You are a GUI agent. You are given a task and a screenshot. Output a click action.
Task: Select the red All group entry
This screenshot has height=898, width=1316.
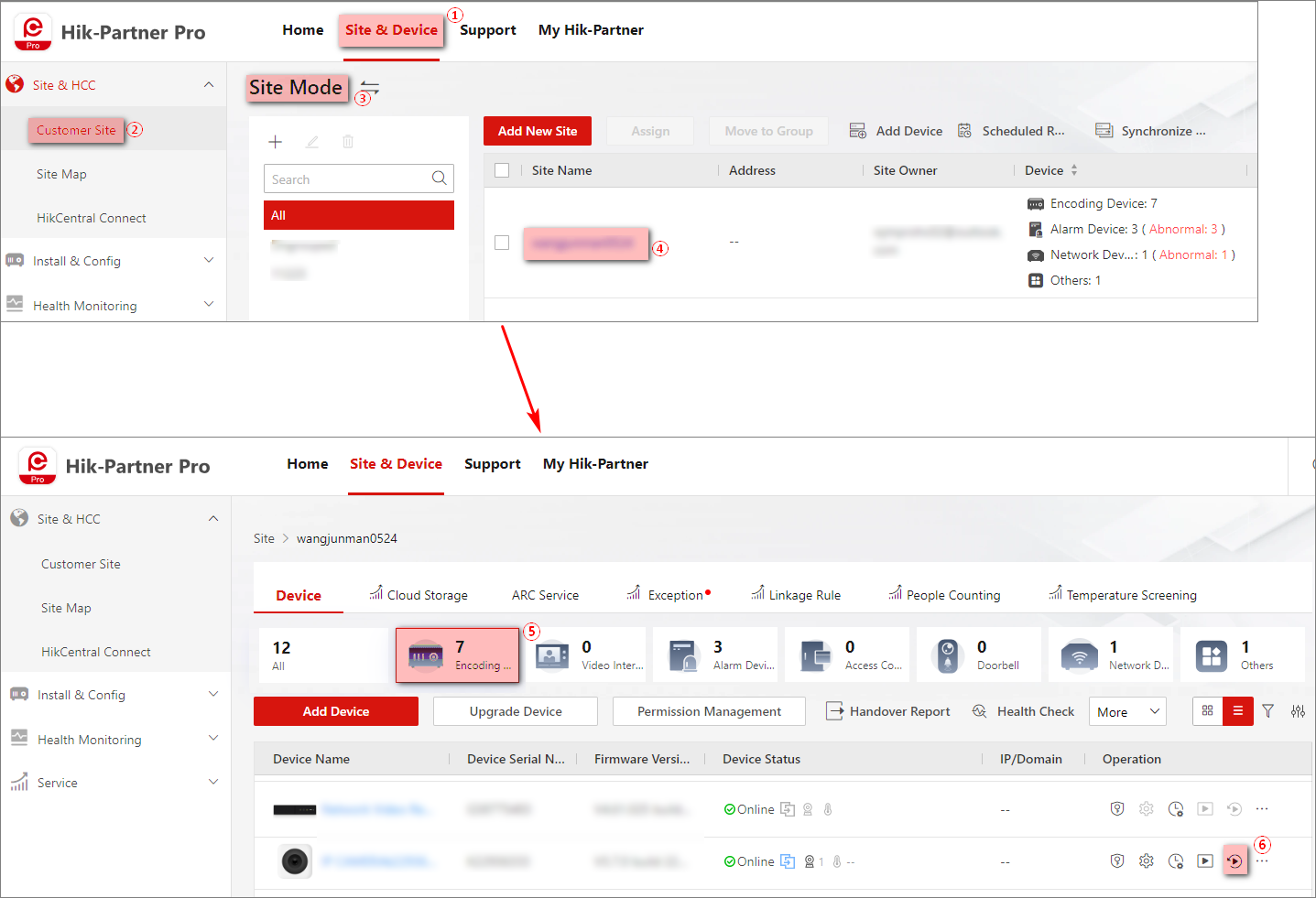pyautogui.click(x=359, y=215)
